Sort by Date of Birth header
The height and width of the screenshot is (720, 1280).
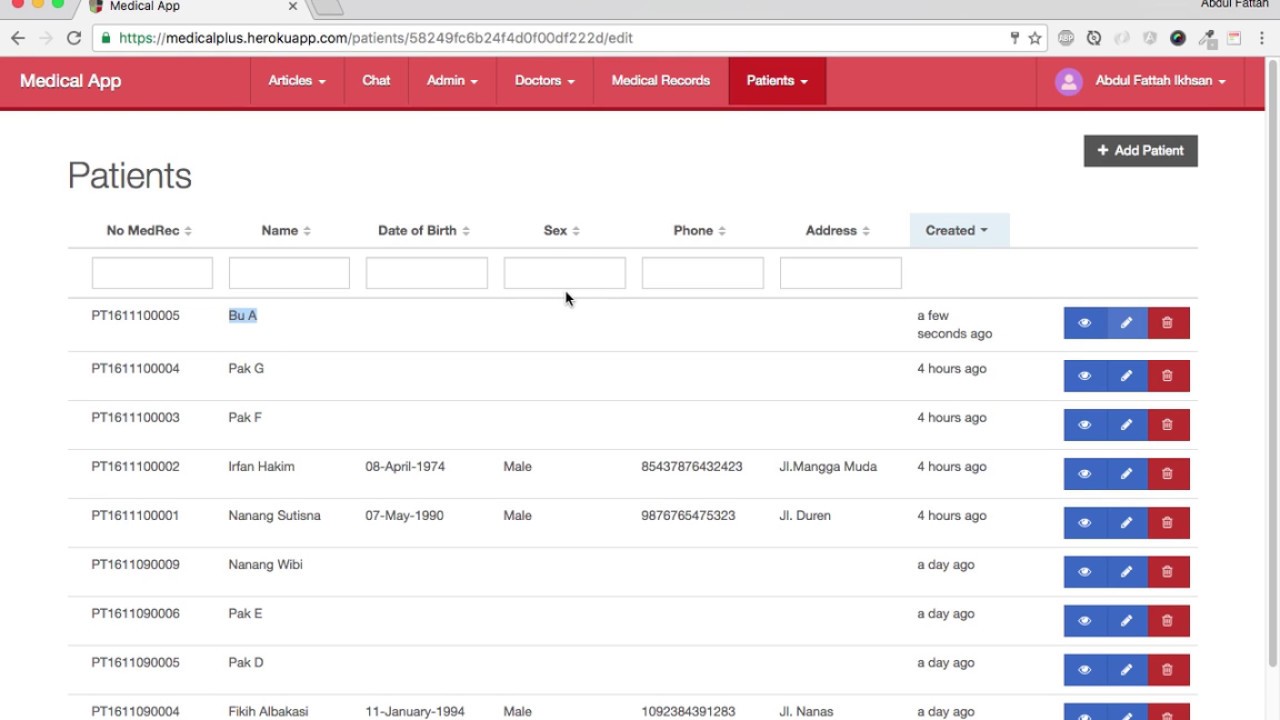424,230
